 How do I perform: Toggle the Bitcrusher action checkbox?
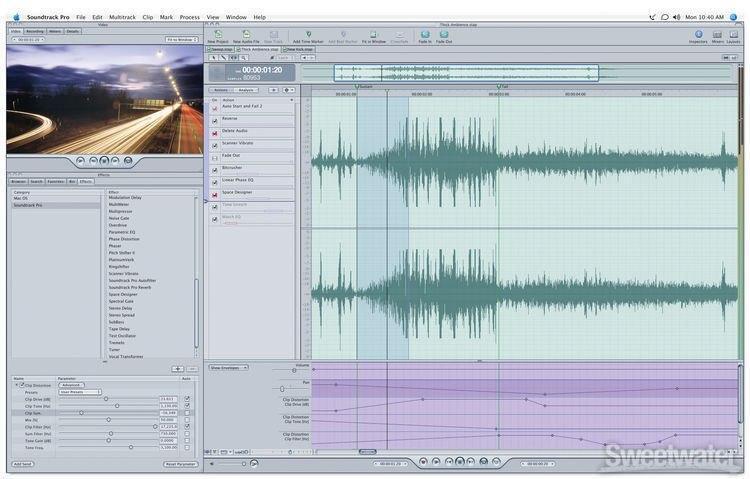(x=214, y=170)
